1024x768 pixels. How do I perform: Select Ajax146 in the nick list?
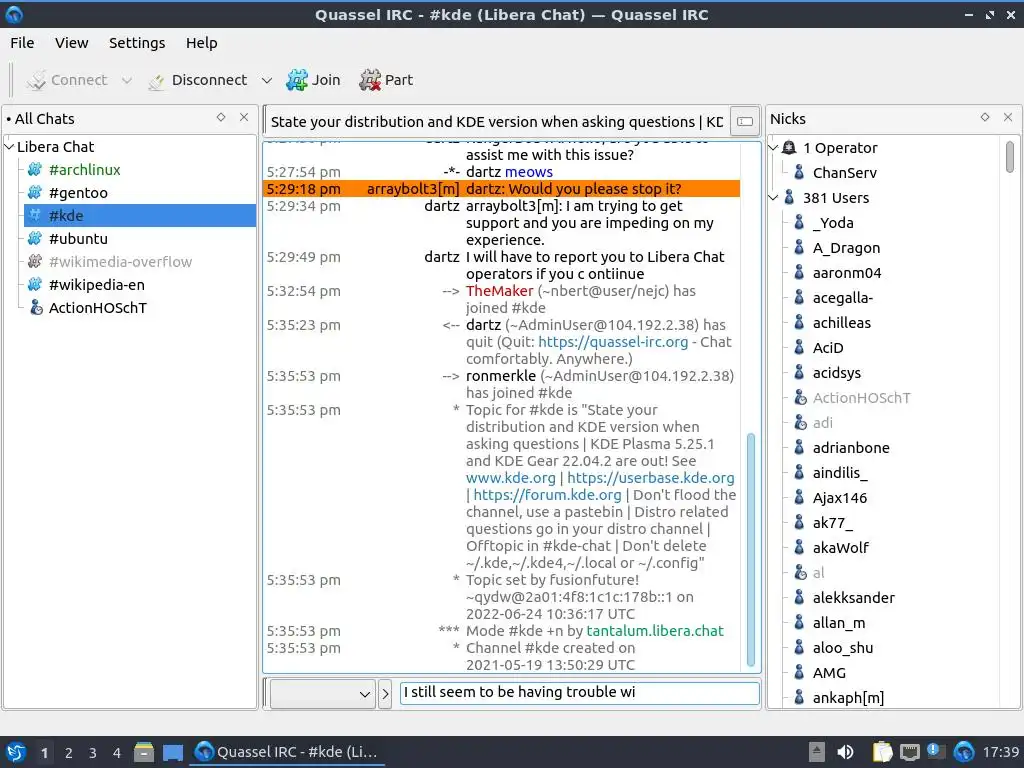coord(839,498)
